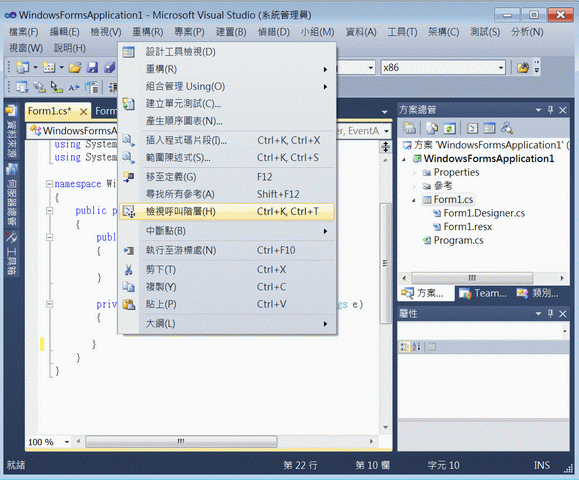The height and width of the screenshot is (480, 579).
Task: Click Alphabetical sort icon in 屬性 panel
Action: click(416, 347)
